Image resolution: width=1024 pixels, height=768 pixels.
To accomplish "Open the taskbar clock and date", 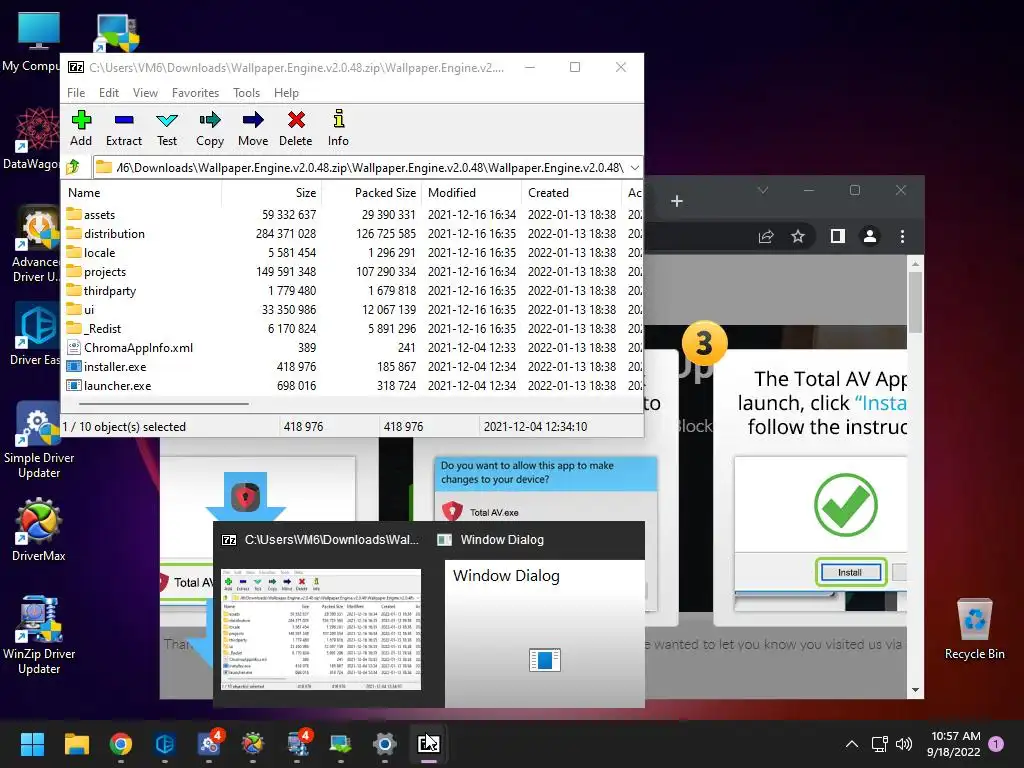I will click(955, 744).
